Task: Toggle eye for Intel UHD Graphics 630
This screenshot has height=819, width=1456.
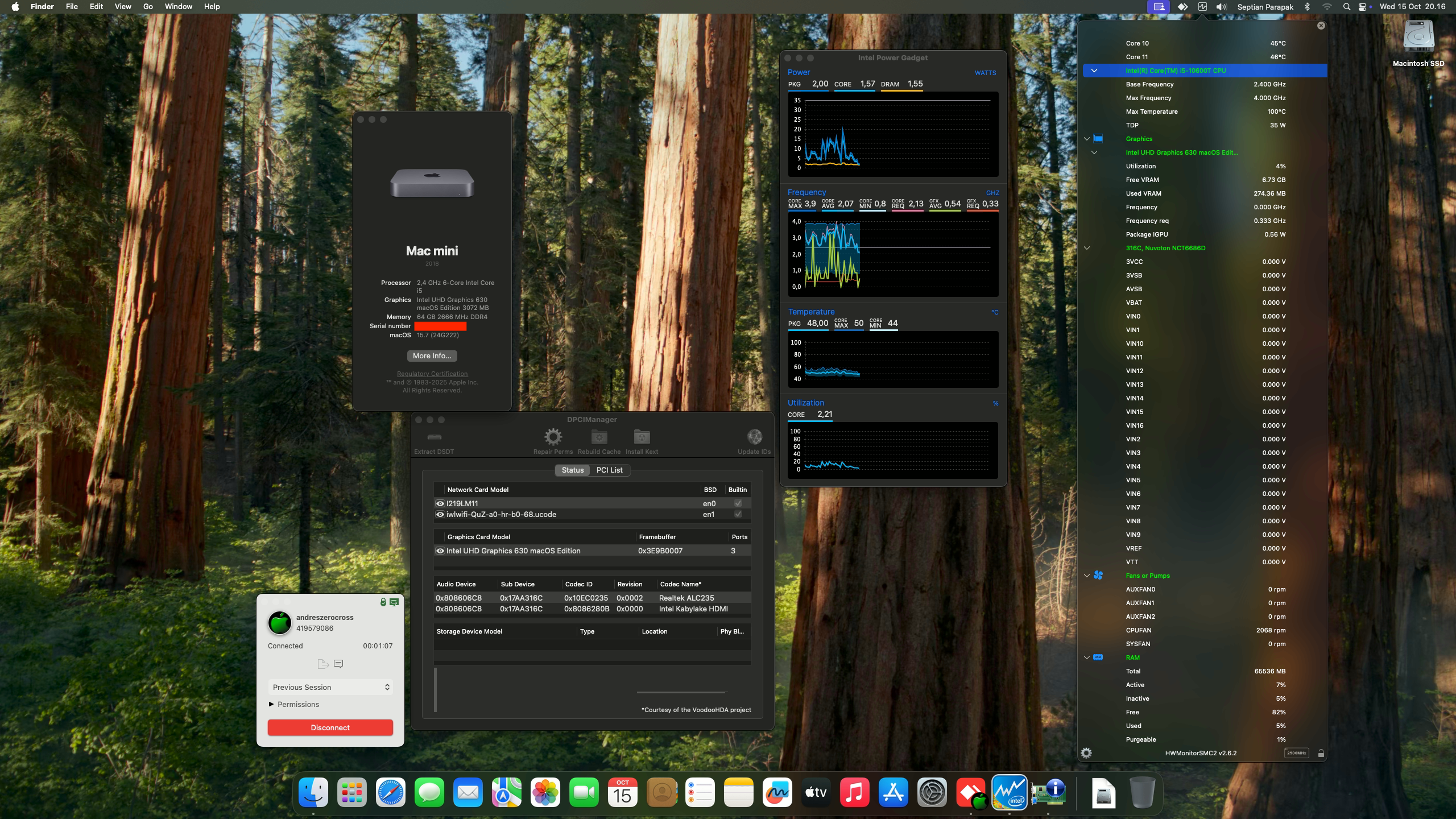Action: [x=440, y=551]
